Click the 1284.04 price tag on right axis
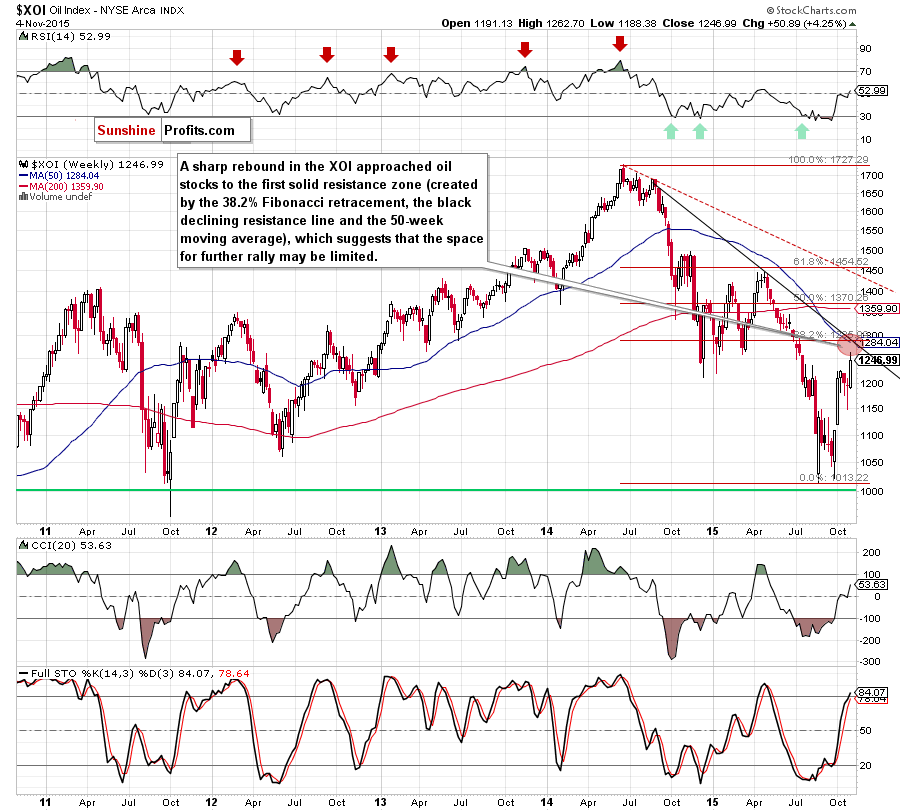Viewport: 900px width, 811px height. [x=878, y=343]
